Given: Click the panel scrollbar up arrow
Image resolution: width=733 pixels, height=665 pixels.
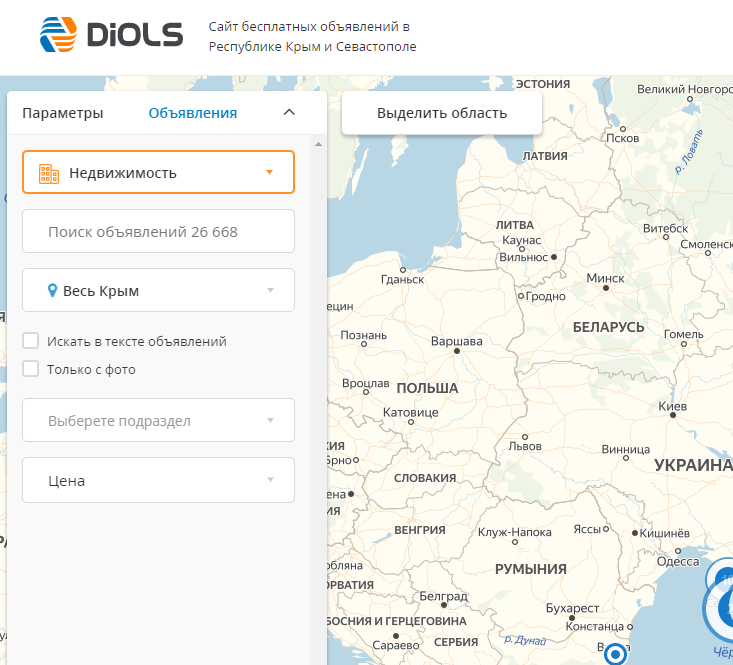Looking at the screenshot, I should tap(318, 145).
